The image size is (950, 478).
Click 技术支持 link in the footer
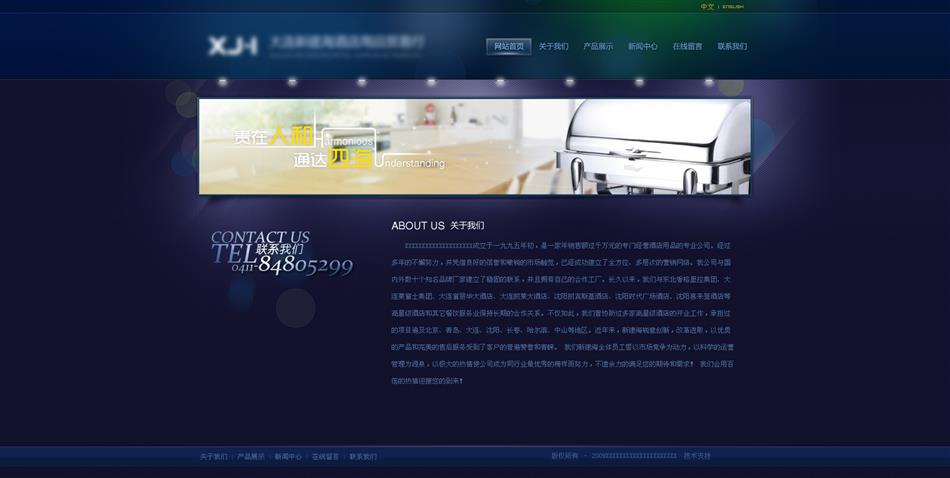[697, 456]
